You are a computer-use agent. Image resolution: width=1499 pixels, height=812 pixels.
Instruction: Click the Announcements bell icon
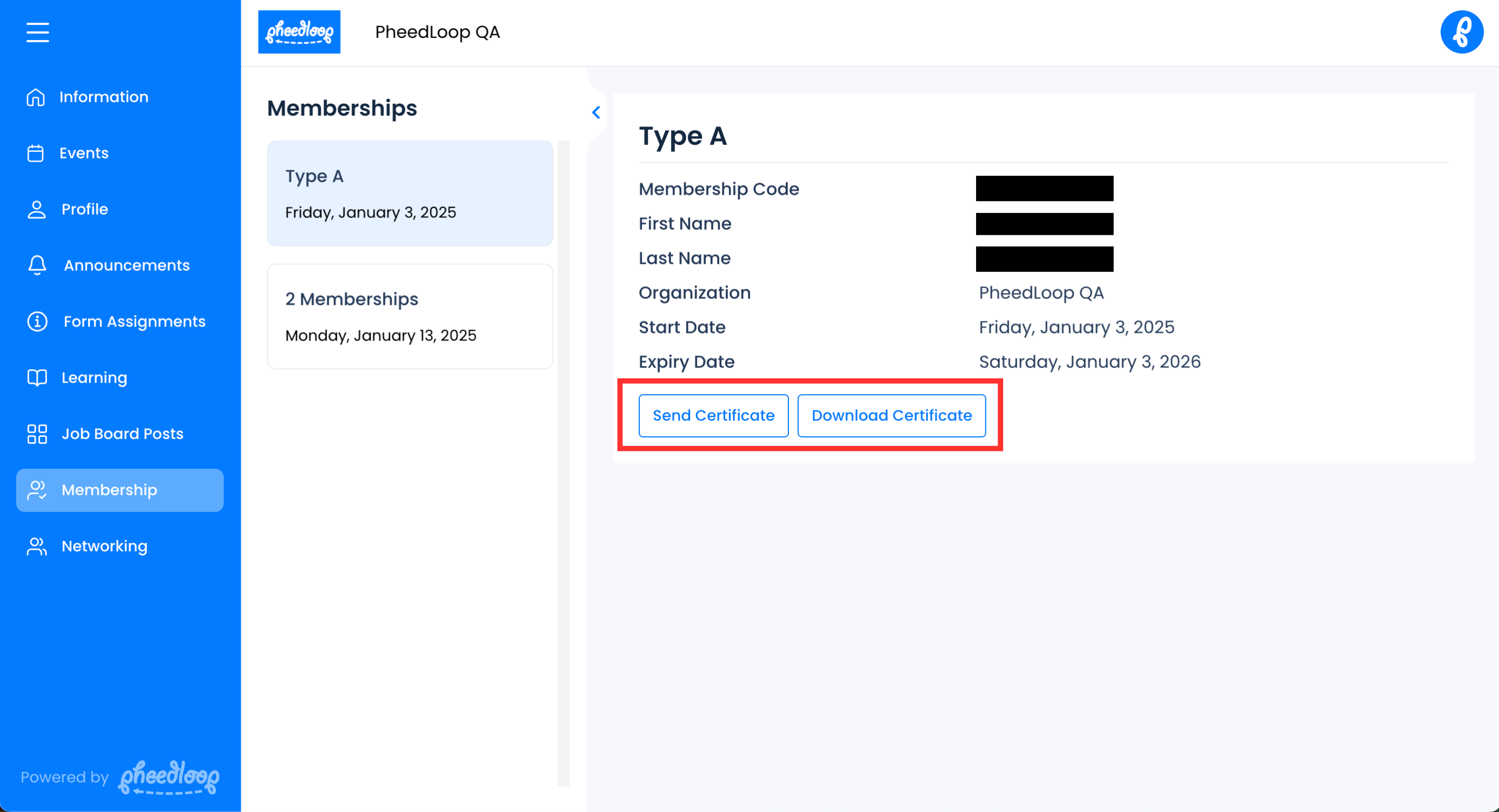(37, 265)
